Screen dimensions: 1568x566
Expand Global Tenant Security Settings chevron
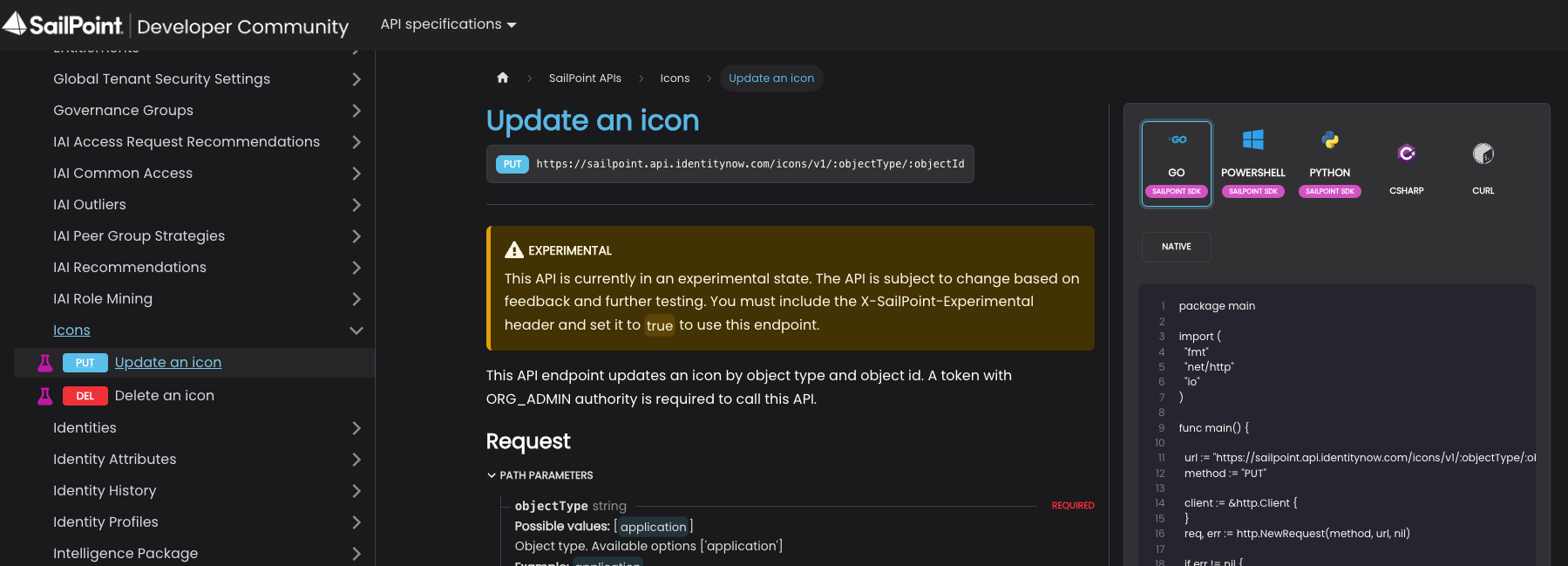click(x=356, y=79)
